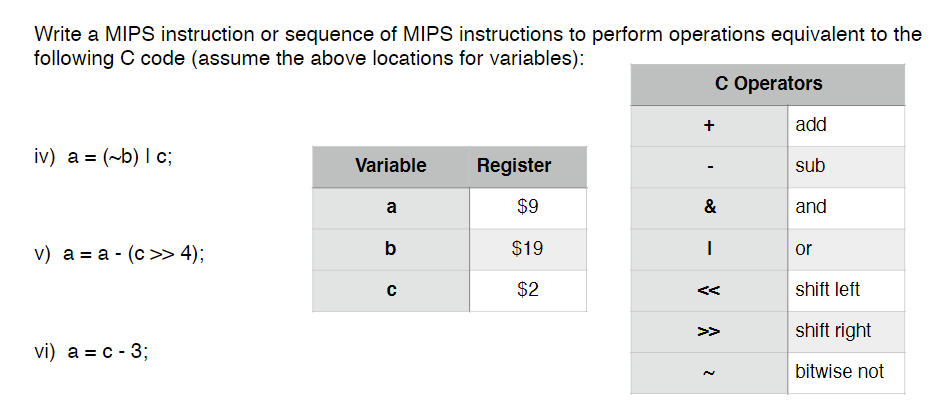This screenshot has height=405, width=944.
Task: Click the tilde operator symbol cell
Action: click(709, 373)
